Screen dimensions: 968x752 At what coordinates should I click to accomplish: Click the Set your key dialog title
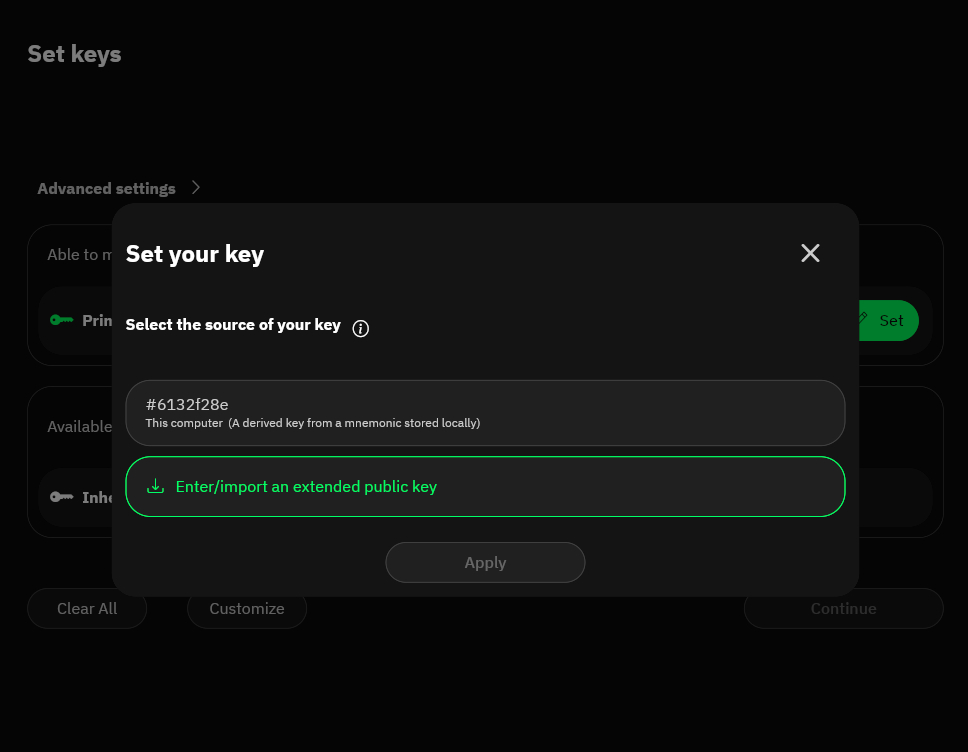195,254
